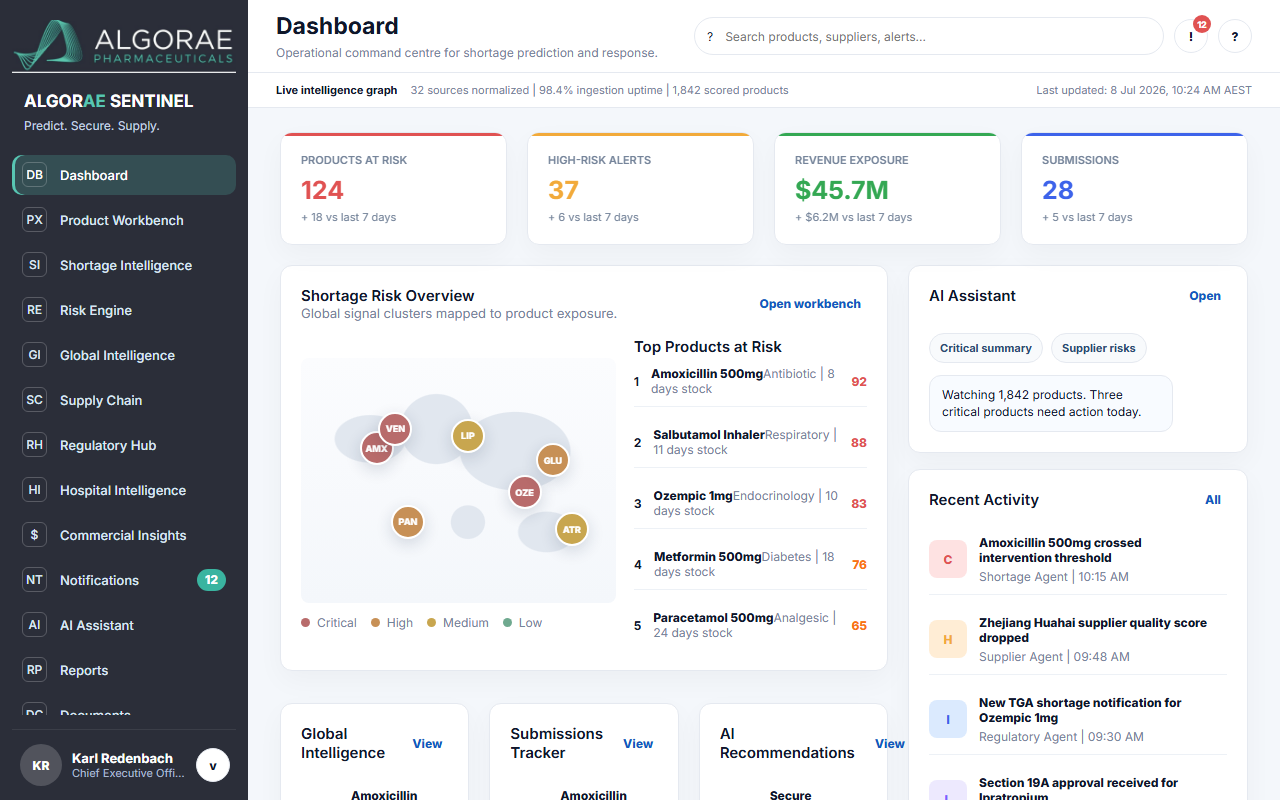The height and width of the screenshot is (800, 1280).
Task: Select the Salbutamol Inhaler risk row
Action: (750, 442)
